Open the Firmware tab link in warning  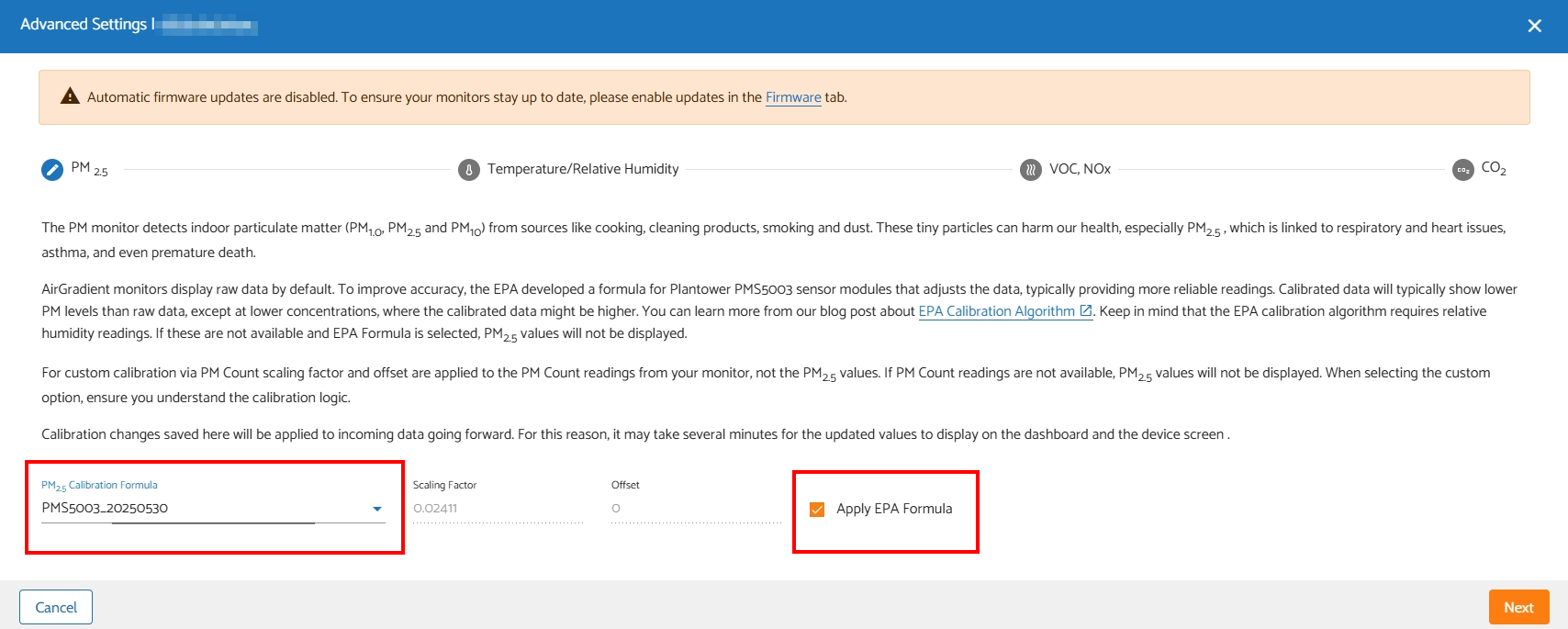pyautogui.click(x=793, y=97)
